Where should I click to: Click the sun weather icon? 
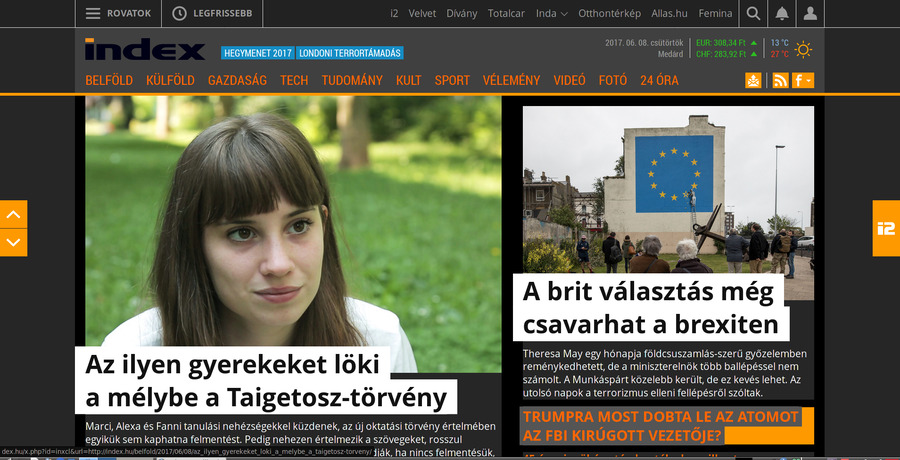pyautogui.click(x=803, y=49)
